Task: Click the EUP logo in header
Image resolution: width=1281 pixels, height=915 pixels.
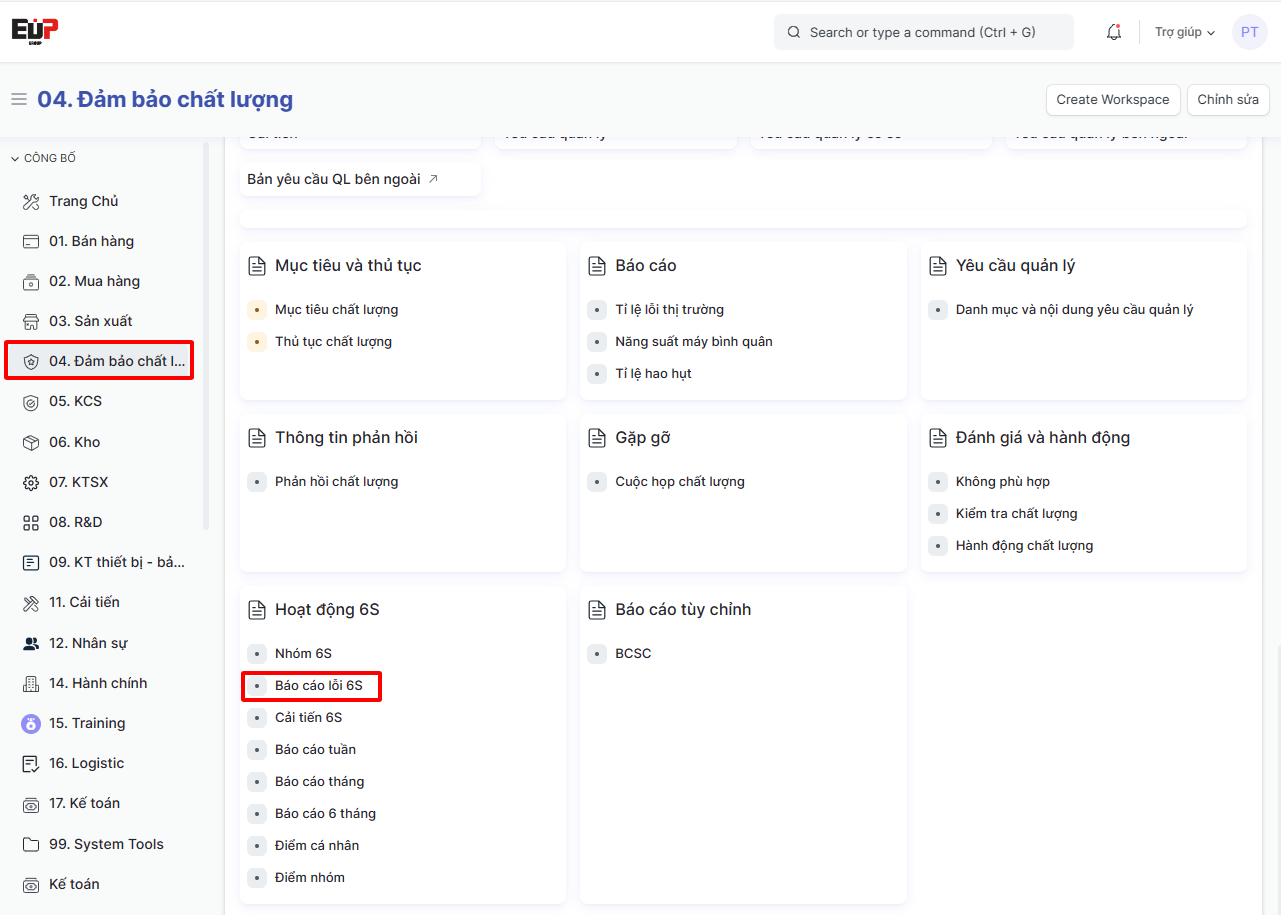Action: (x=35, y=30)
